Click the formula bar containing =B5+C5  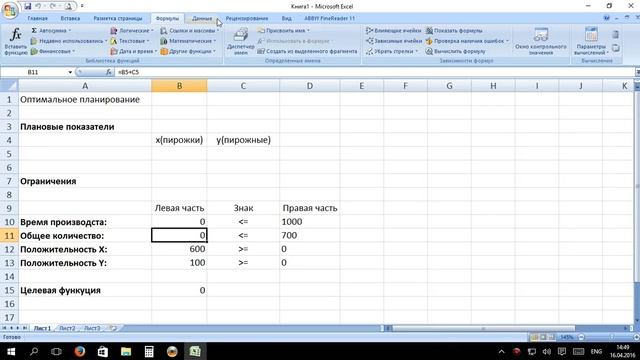[x=374, y=72]
